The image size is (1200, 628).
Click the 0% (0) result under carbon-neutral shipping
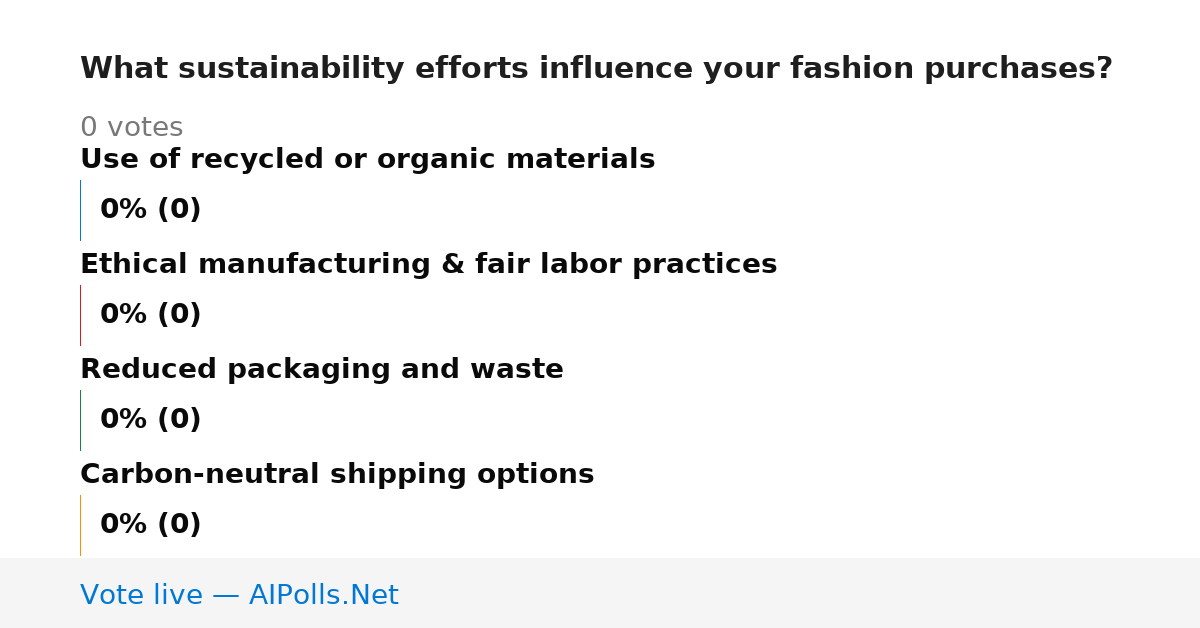pyautogui.click(x=150, y=525)
